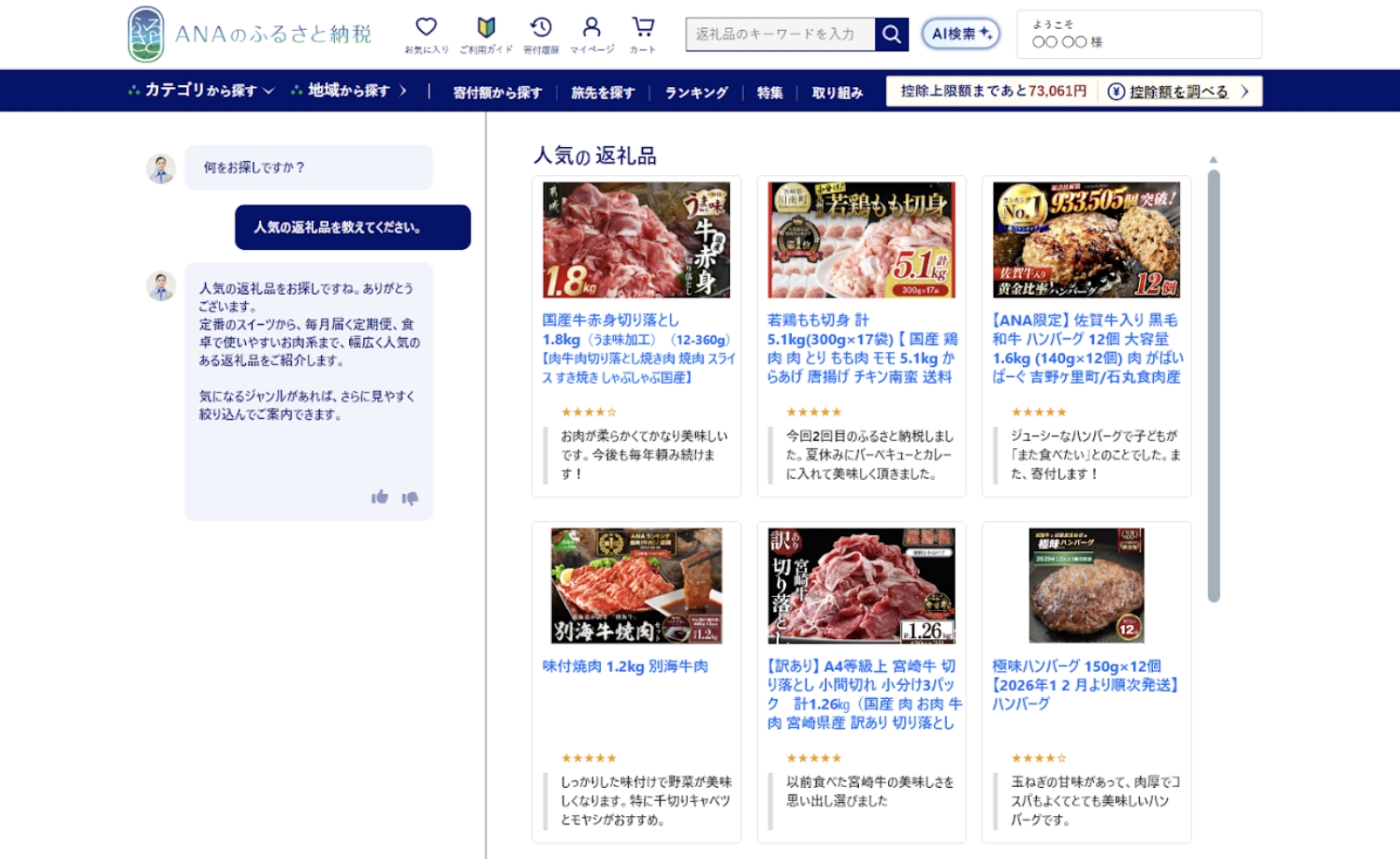
Task: Open 若鶏もも切身 5.1kg product link
Action: [x=862, y=348]
